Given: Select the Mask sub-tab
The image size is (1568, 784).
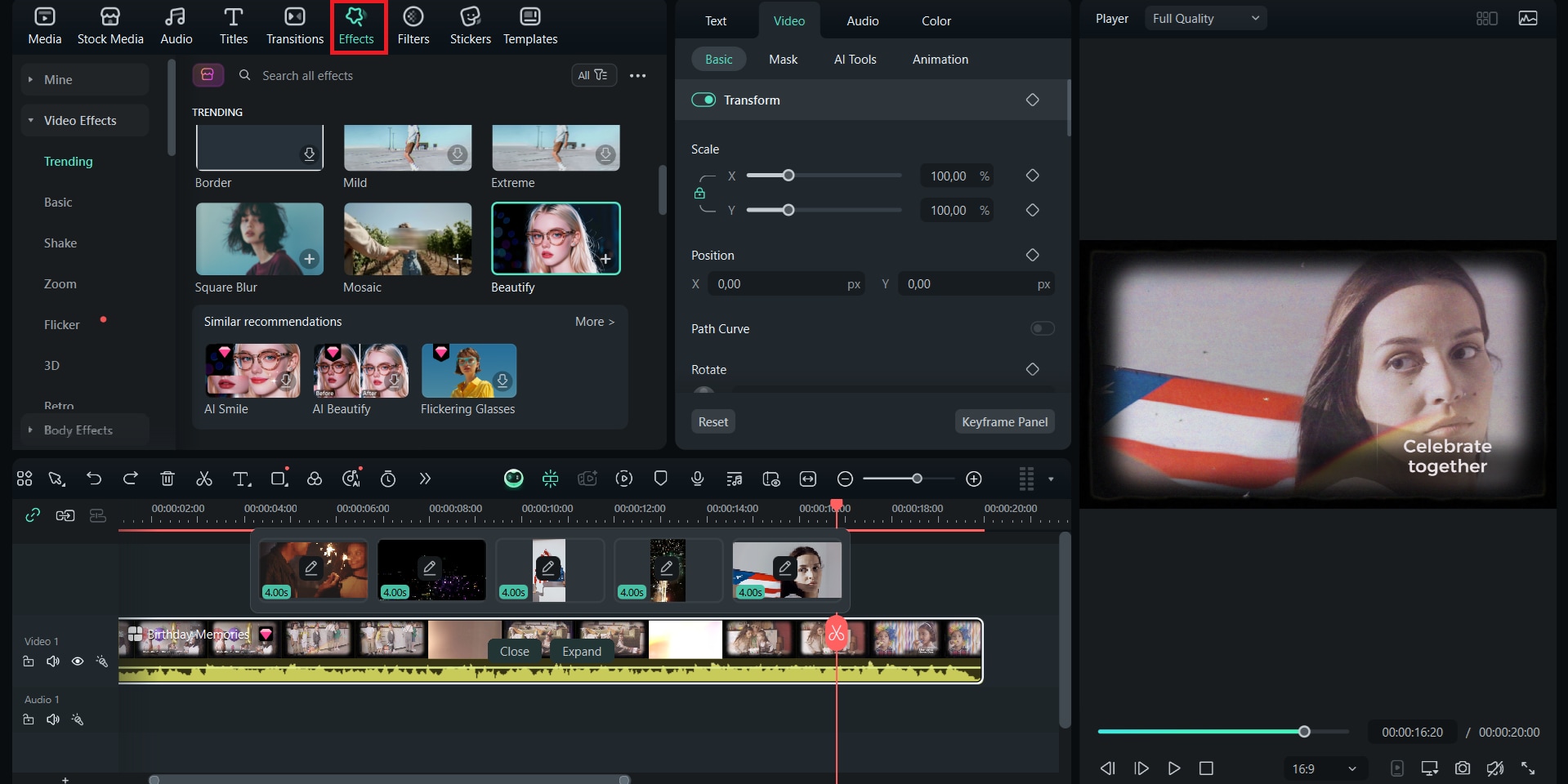Looking at the screenshot, I should tap(783, 59).
